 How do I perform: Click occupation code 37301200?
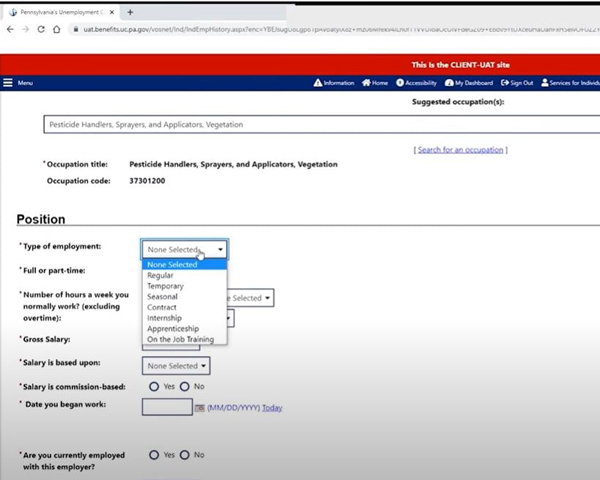[147, 181]
